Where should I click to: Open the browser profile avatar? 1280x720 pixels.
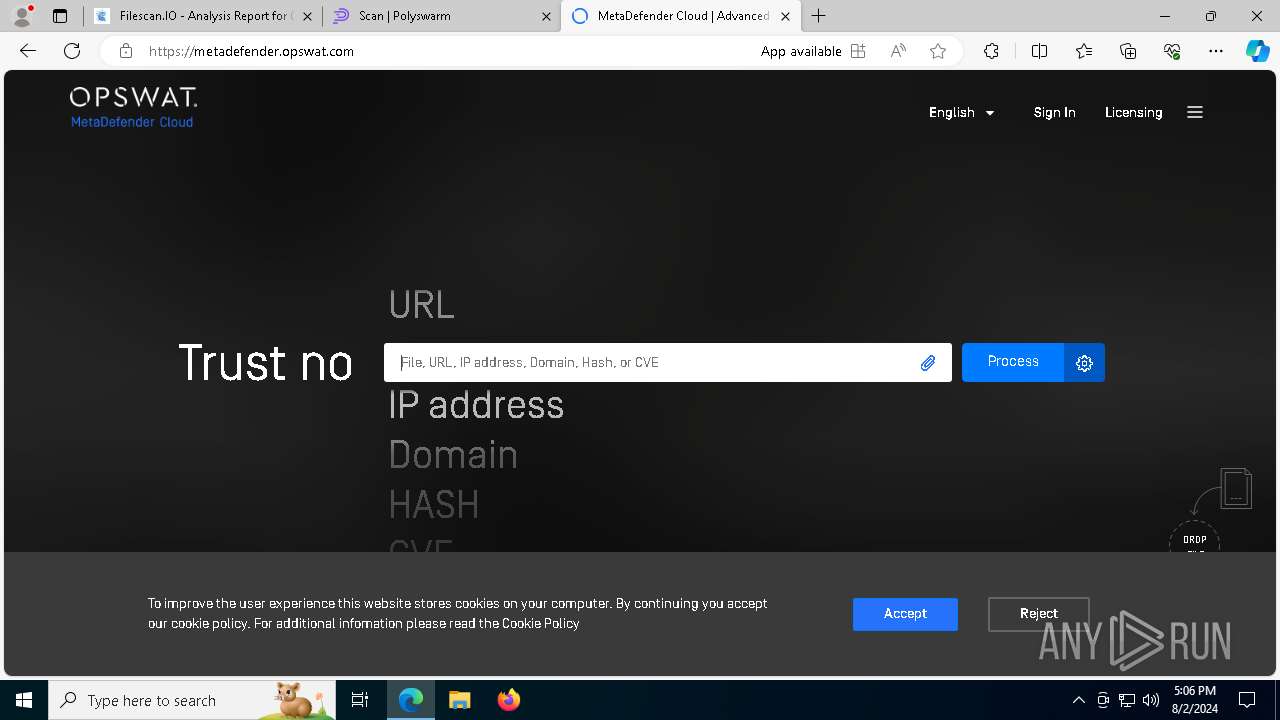point(22,16)
